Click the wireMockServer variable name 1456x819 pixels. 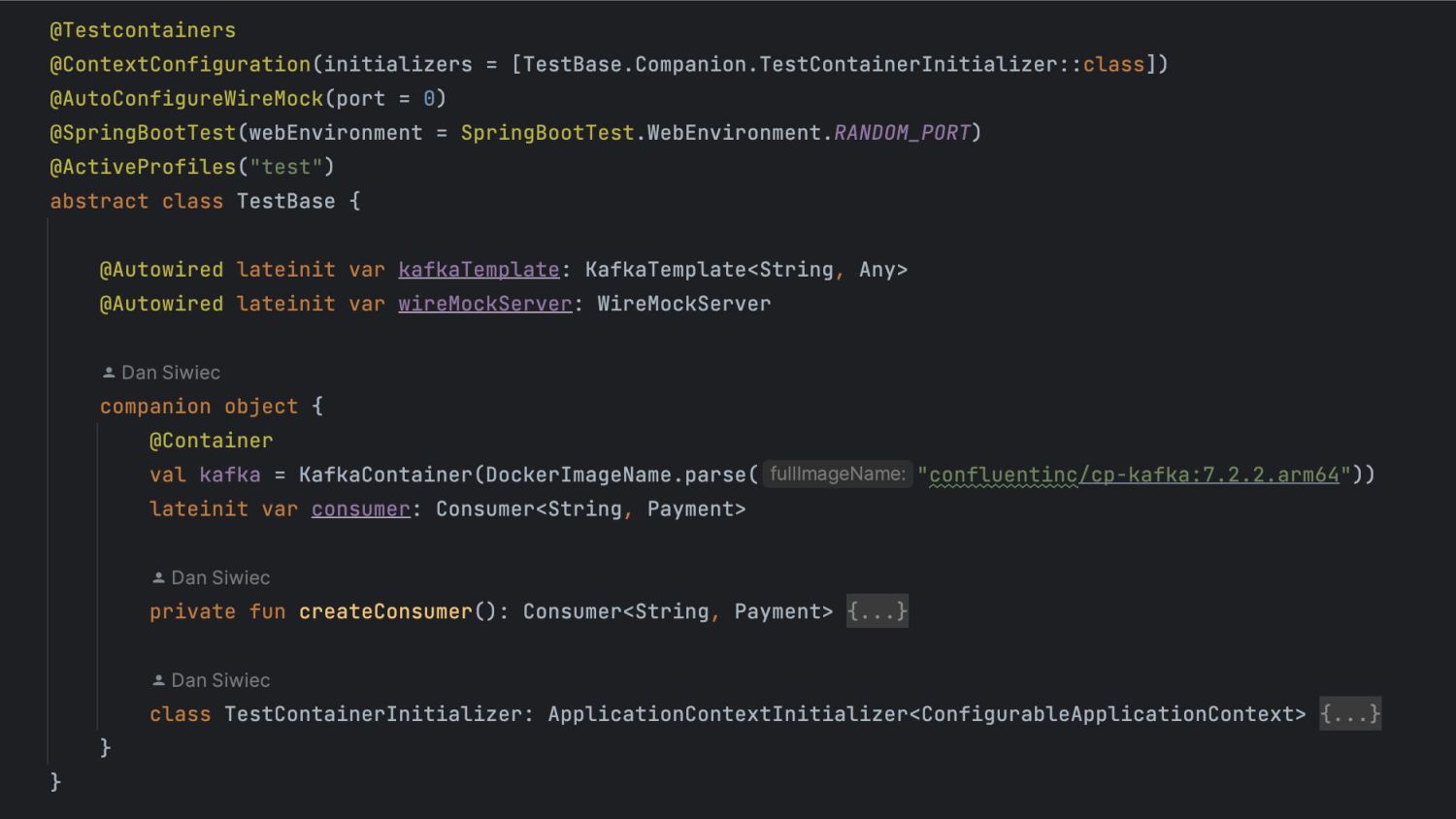tap(484, 304)
